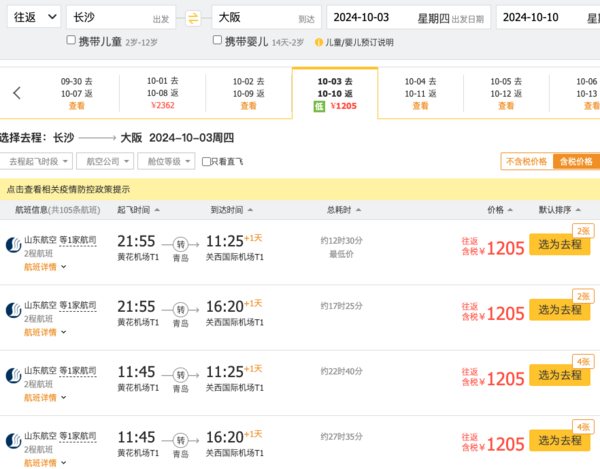Viewport: 600px width, 469px height.
Task: Swap departure and arrival cities icon
Action: 193,18
